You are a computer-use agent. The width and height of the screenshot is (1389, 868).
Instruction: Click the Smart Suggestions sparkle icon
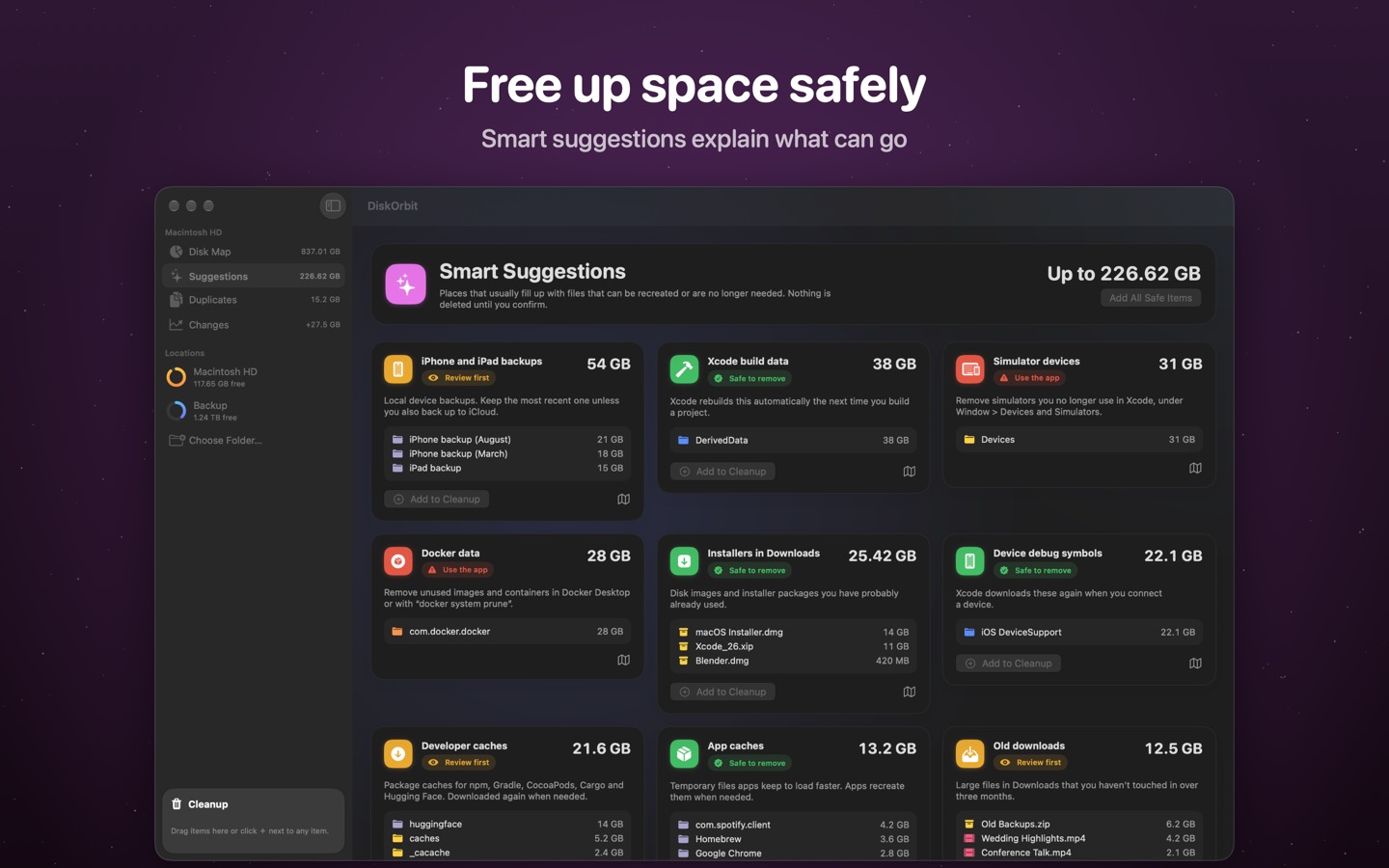[x=406, y=285]
